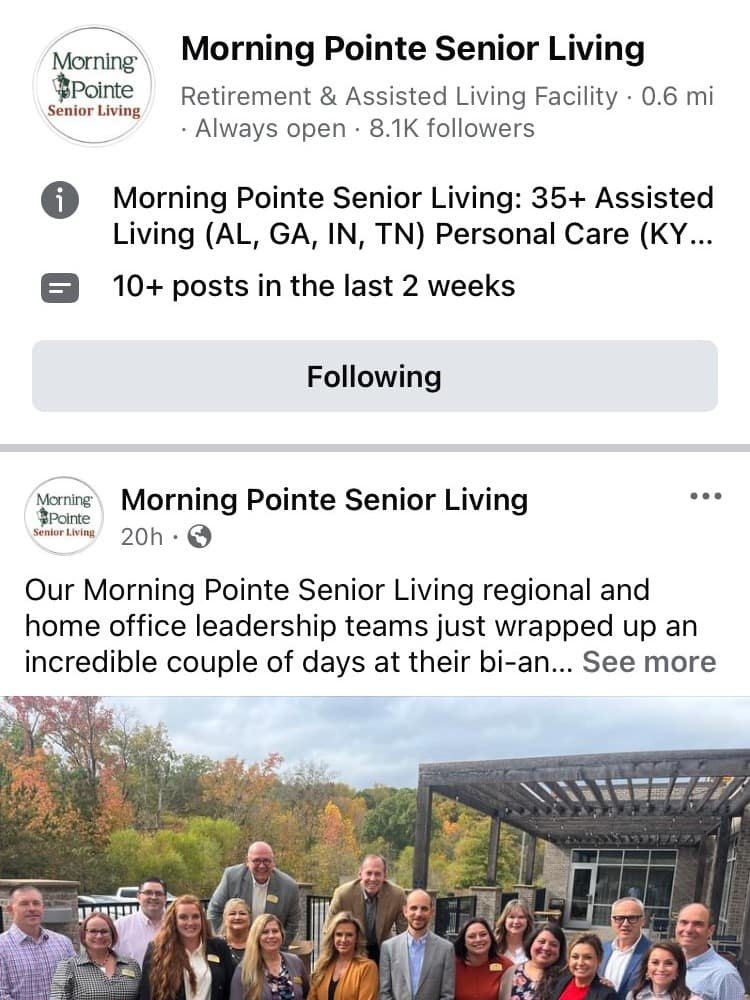Screen dimensions: 750x1000
Task: Tap 10+ posts in the last 2 weeks
Action: click(x=314, y=287)
